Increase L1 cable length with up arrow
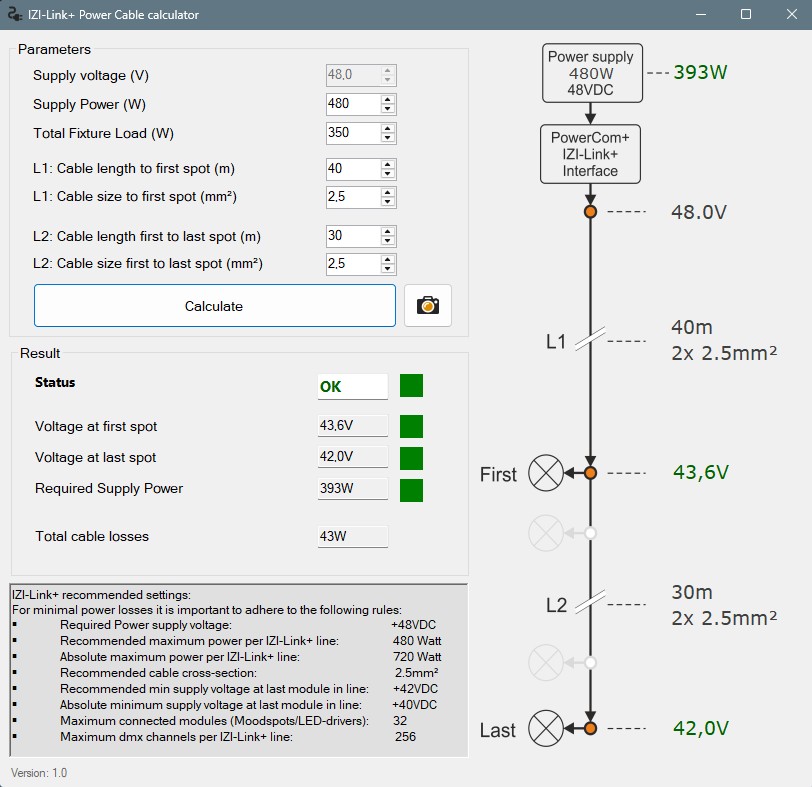 point(388,163)
